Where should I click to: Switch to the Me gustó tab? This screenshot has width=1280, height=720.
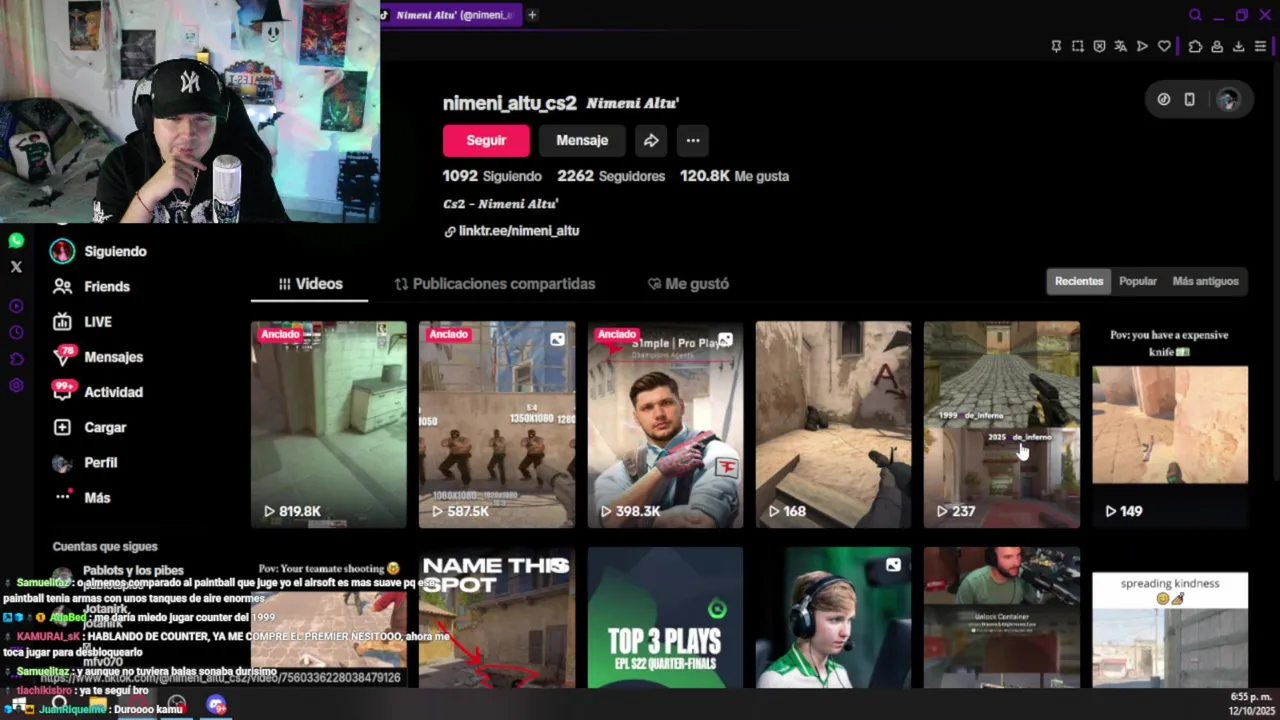(688, 284)
